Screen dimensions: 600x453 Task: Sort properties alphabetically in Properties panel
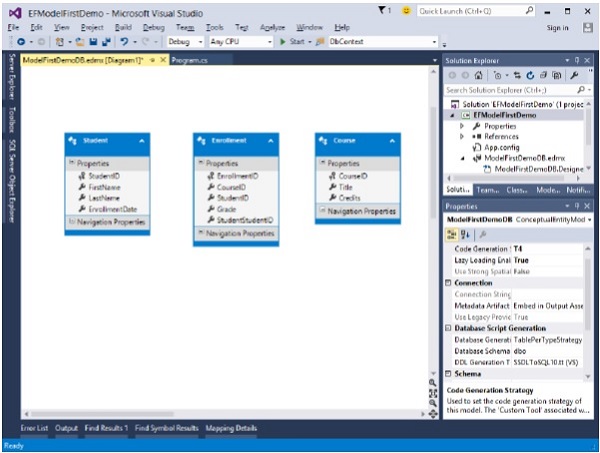[464, 234]
